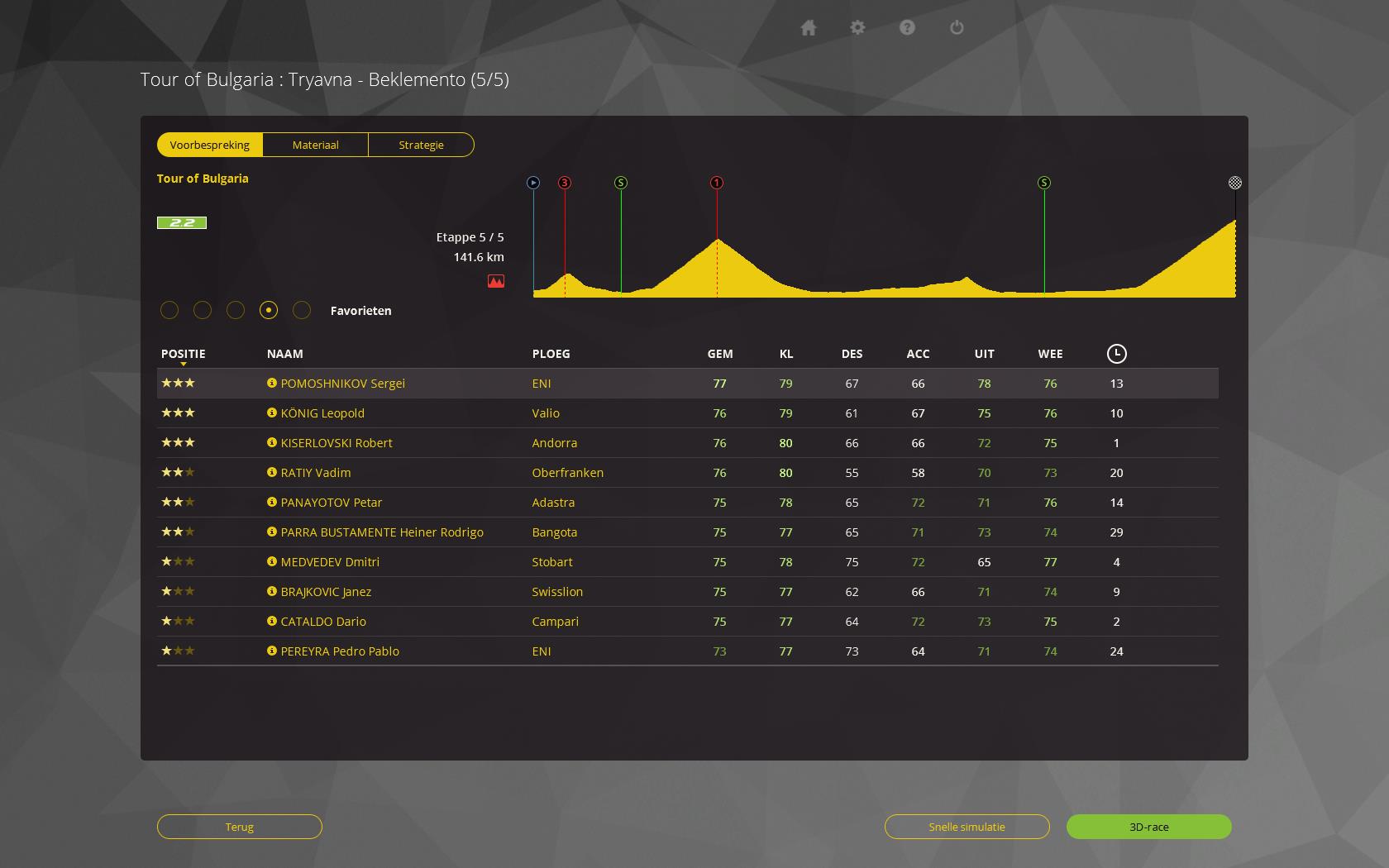Image resolution: width=1389 pixels, height=868 pixels.
Task: Select the fourth Favorieten radio circle
Action: (269, 310)
